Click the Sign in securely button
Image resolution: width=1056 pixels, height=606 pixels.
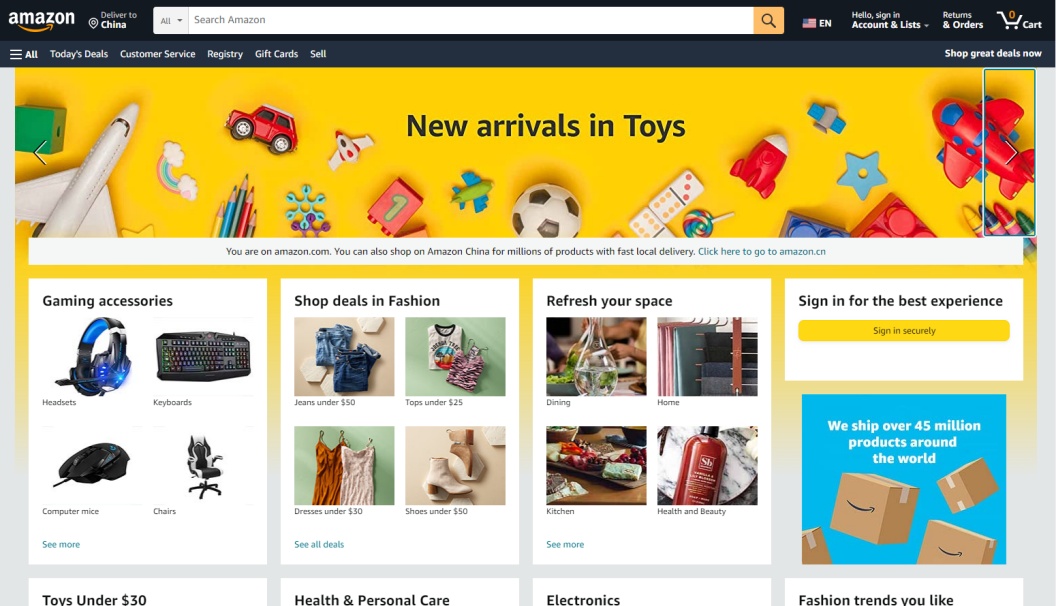pyautogui.click(x=904, y=331)
